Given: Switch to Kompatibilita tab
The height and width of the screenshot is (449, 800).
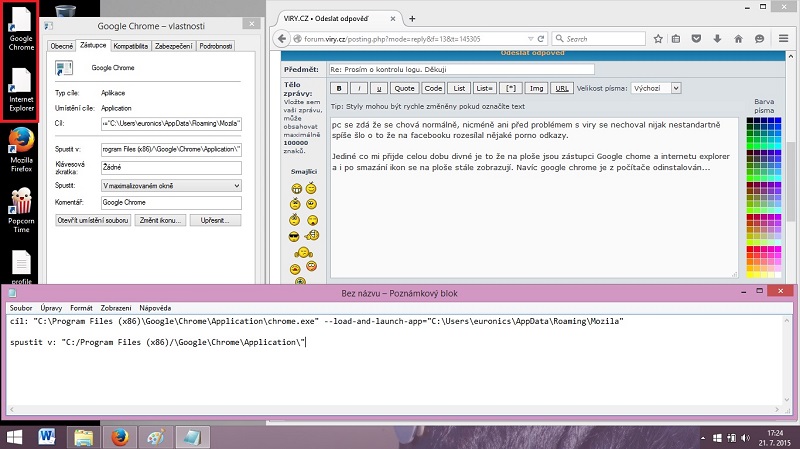Looking at the screenshot, I should (130, 45).
